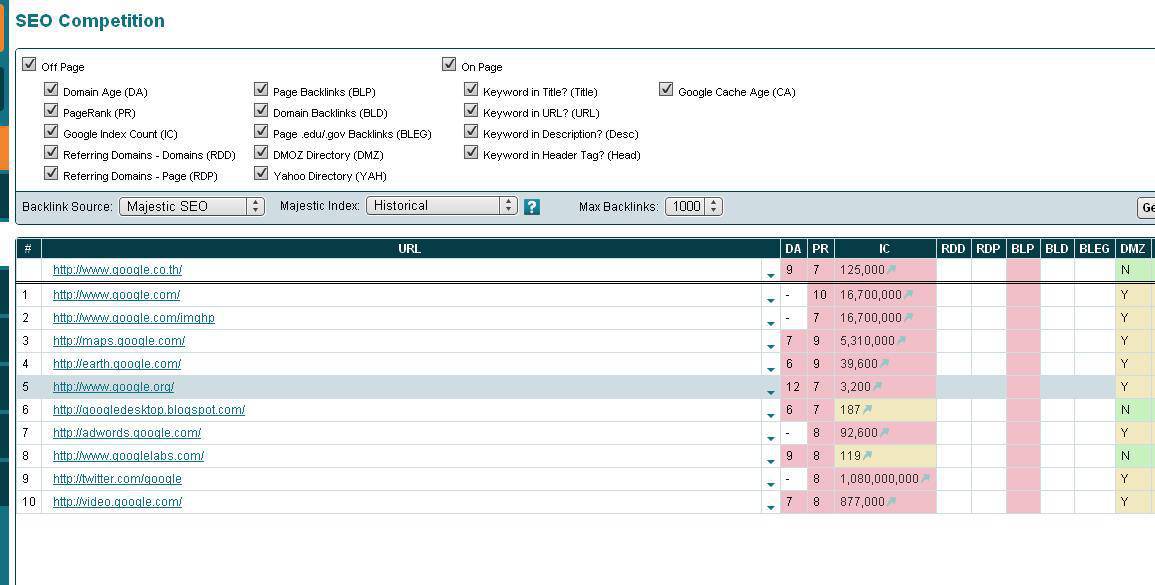Viewport: 1155px width, 585px height.
Task: Open the http://www.googlelabs.com/ link
Action: (x=129, y=455)
